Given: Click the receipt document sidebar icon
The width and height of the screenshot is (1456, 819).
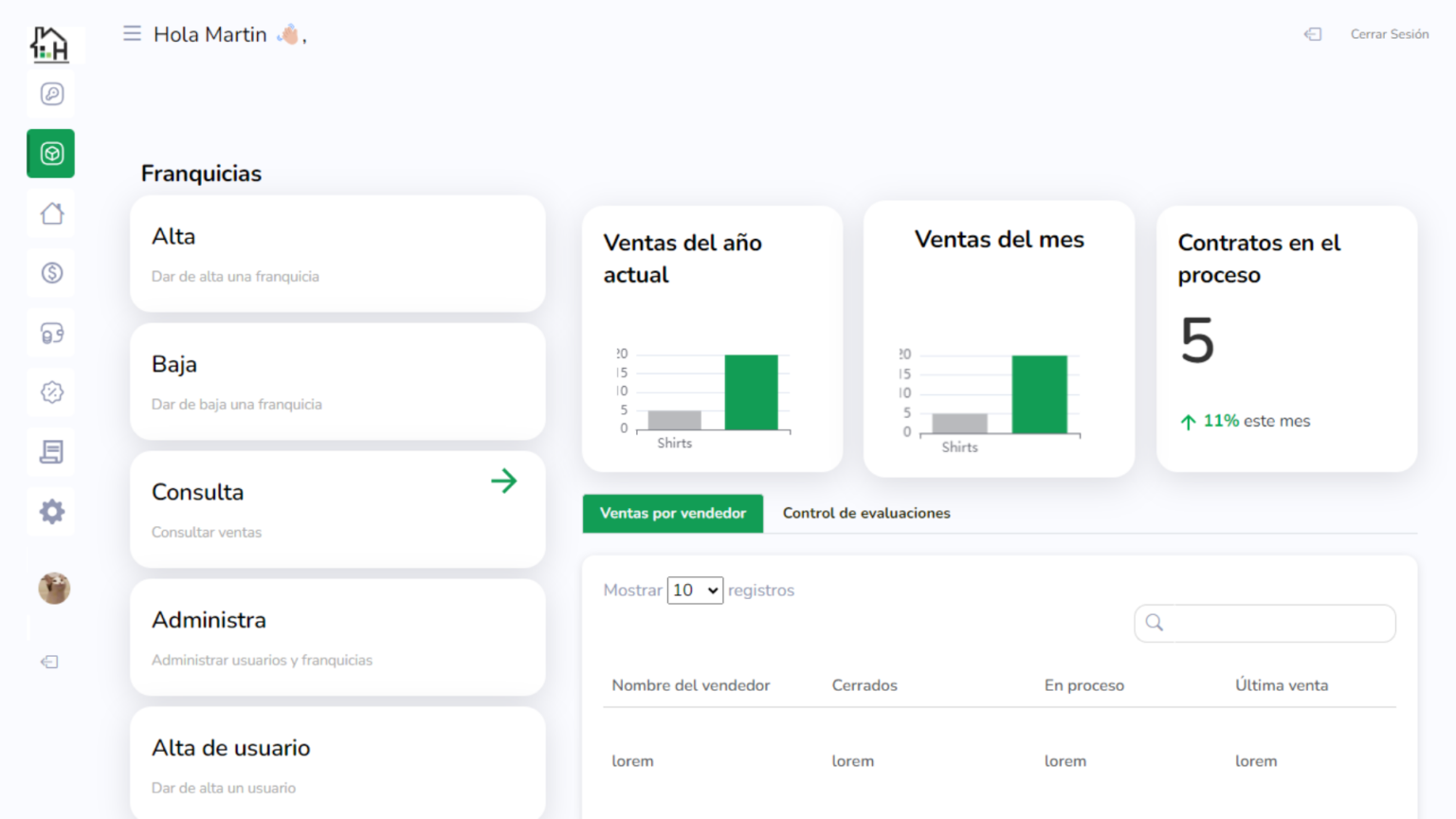Looking at the screenshot, I should pyautogui.click(x=52, y=452).
